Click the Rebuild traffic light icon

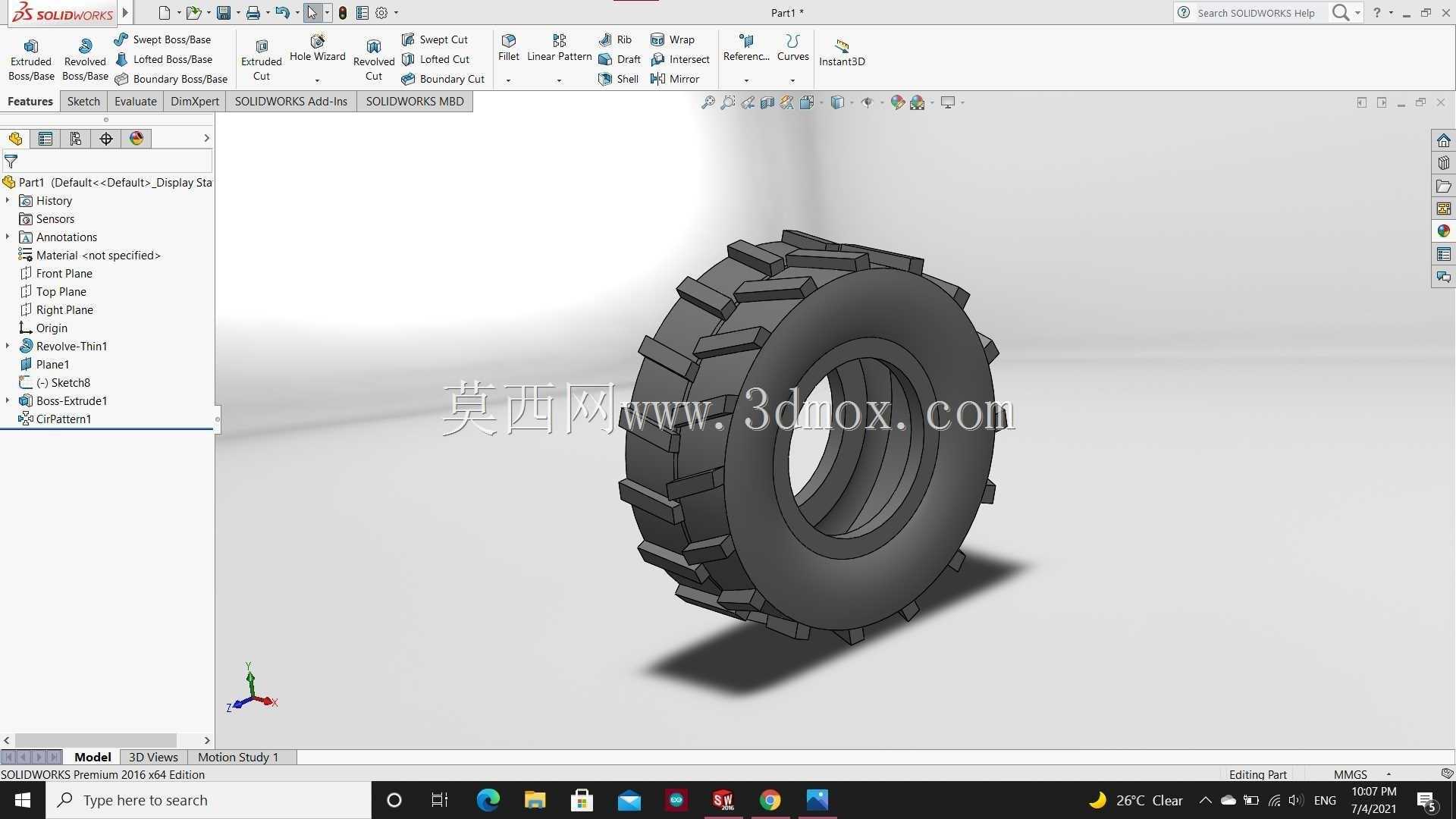(343, 13)
